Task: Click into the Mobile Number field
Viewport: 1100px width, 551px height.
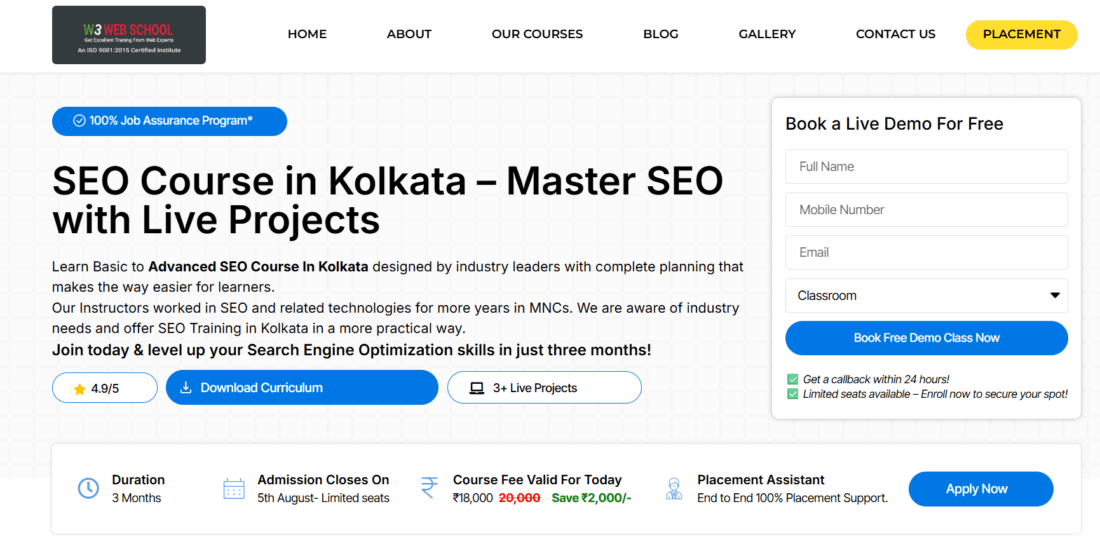Action: tap(926, 210)
